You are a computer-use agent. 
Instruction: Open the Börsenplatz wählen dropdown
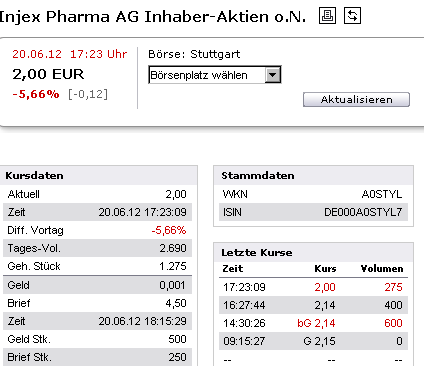pyautogui.click(x=215, y=75)
